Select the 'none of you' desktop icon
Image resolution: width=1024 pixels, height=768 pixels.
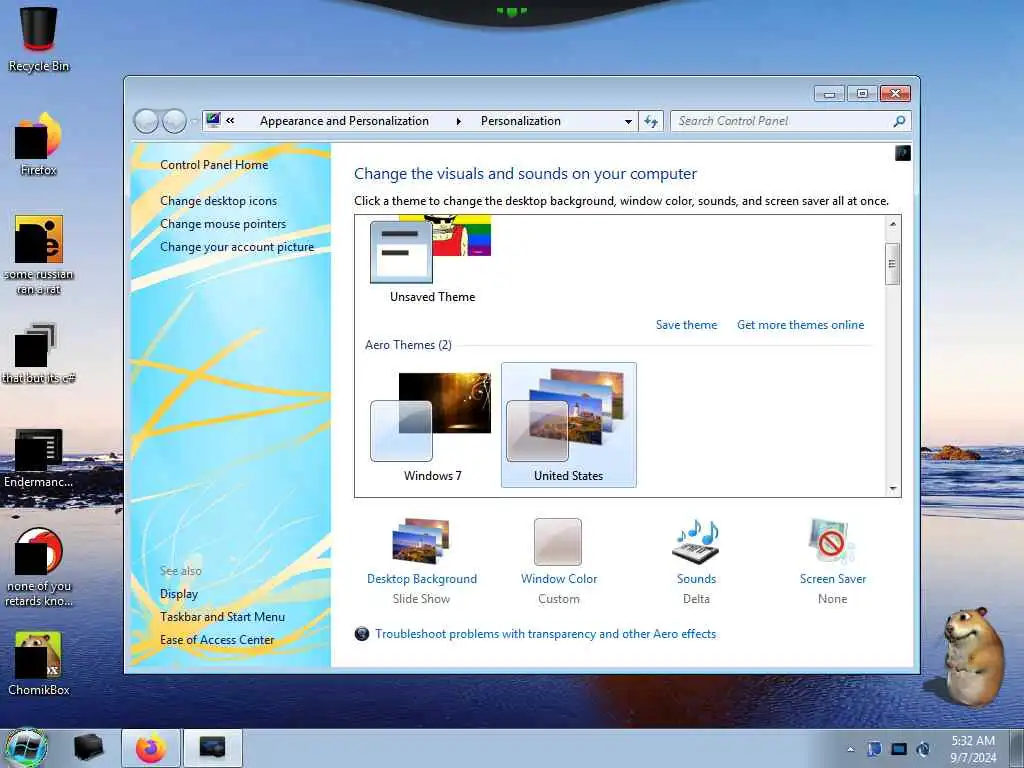click(39, 567)
